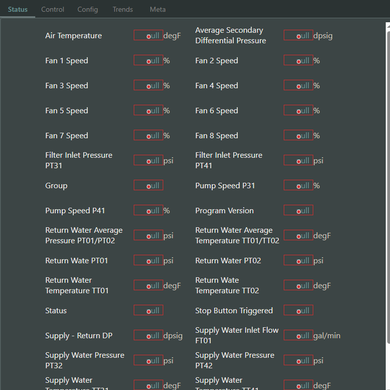
Task: Click the Status tab
Action: point(18,9)
